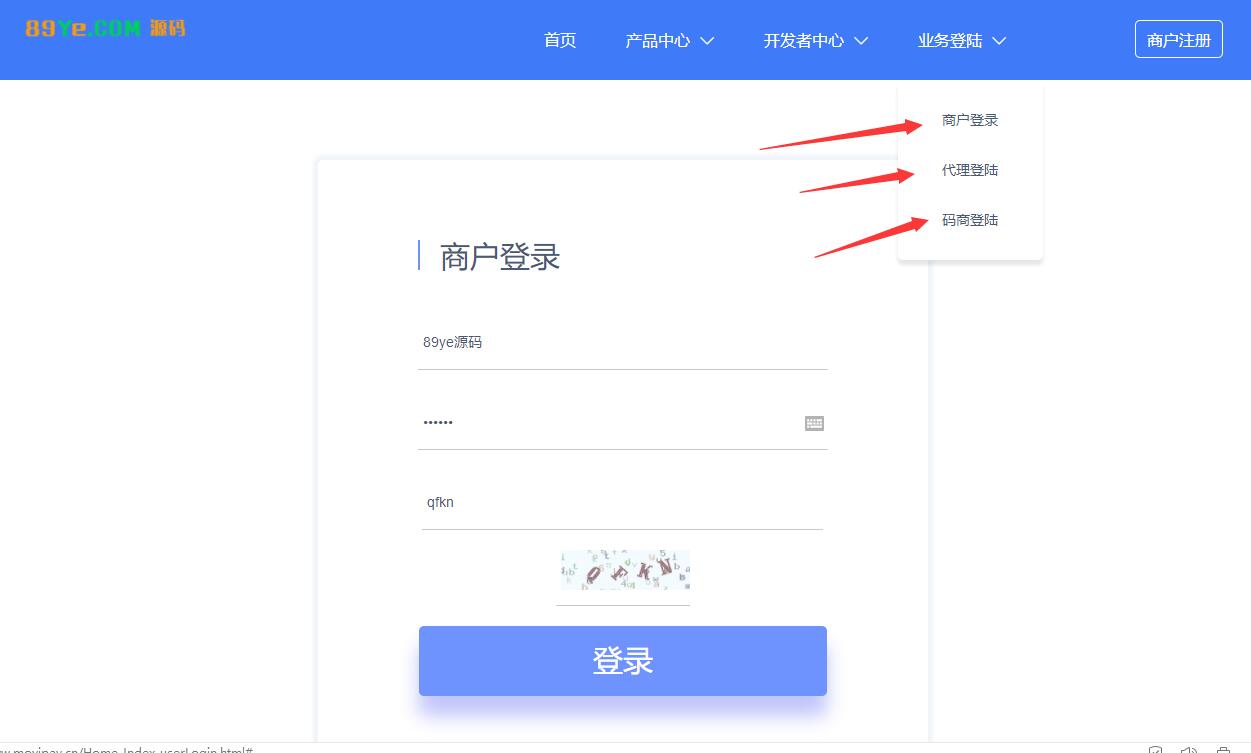Screen dimensions: 1251x753
Task: Click the shield icon in the status bar
Action: click(x=1155, y=749)
